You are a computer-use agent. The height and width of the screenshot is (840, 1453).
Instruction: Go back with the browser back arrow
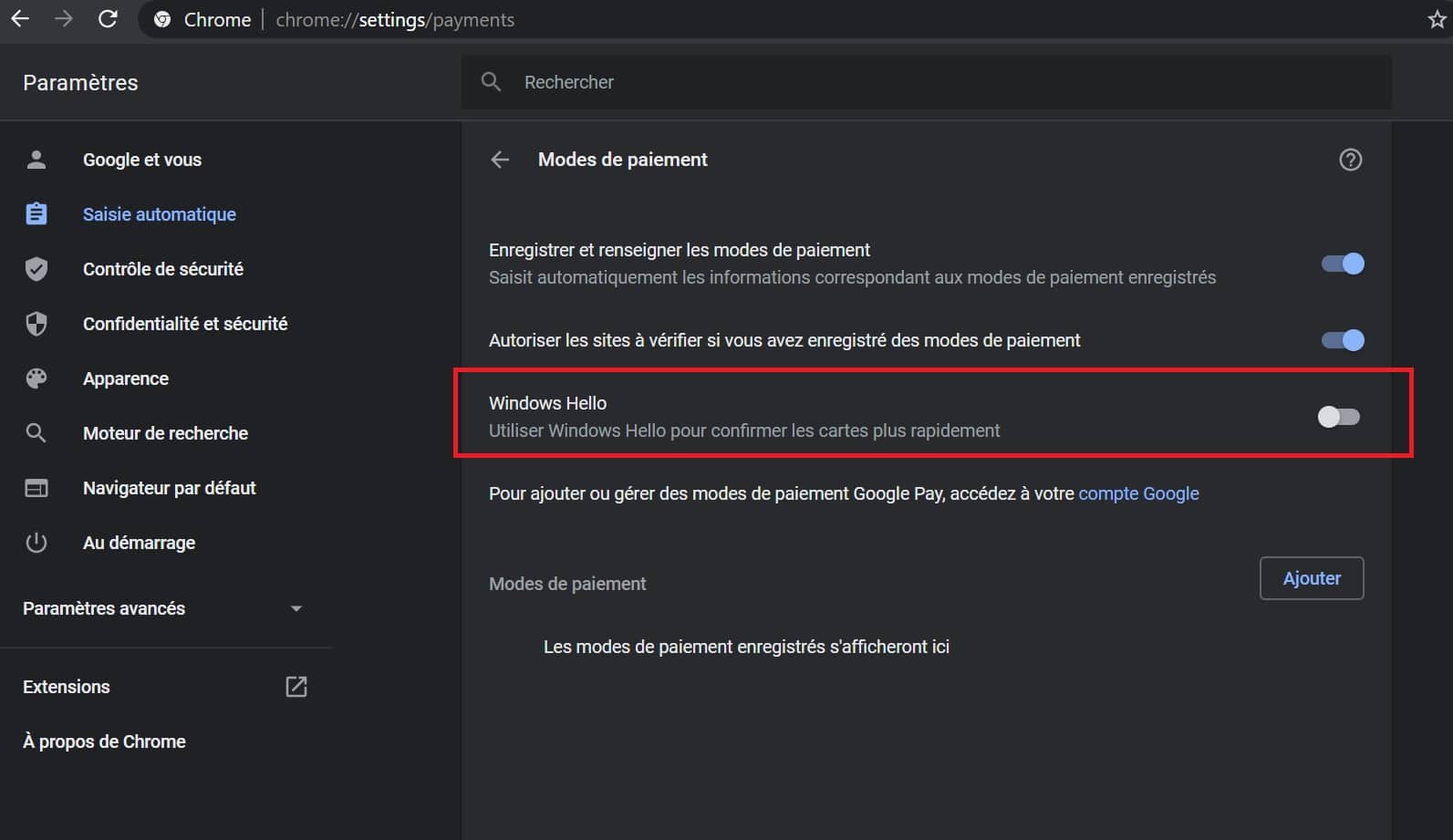pos(20,19)
